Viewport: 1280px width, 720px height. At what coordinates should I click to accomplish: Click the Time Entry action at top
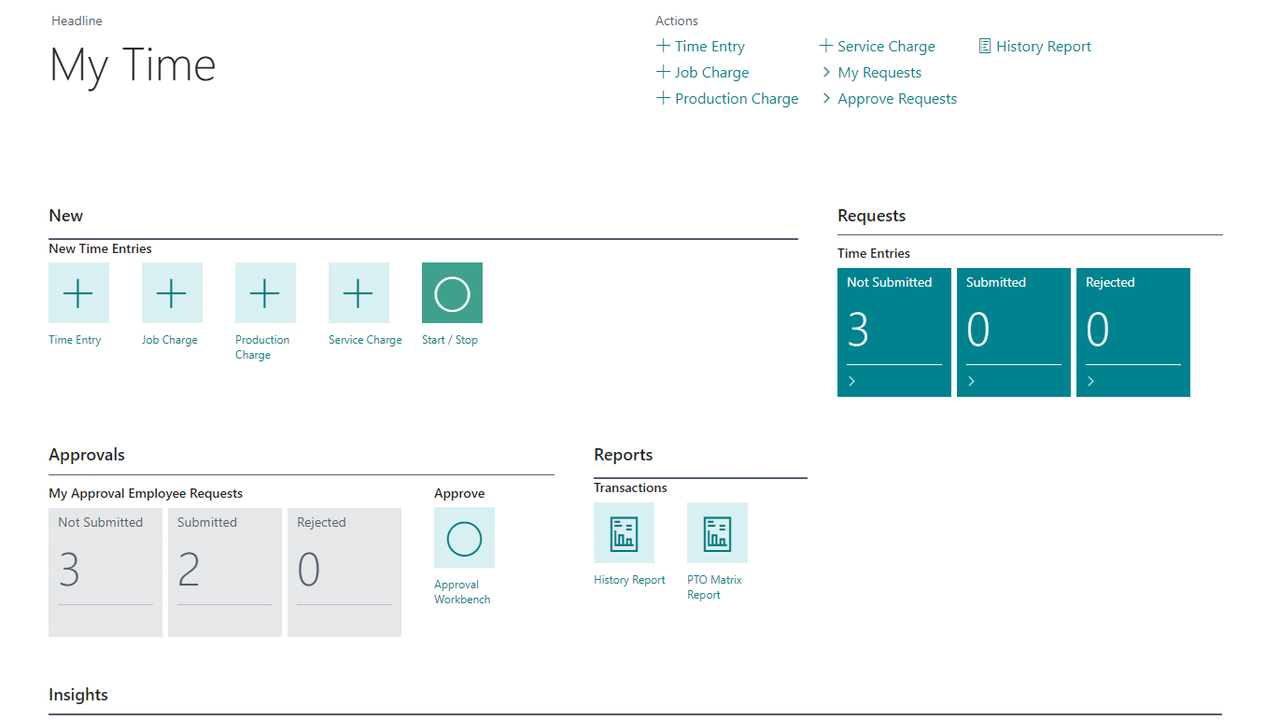708,46
